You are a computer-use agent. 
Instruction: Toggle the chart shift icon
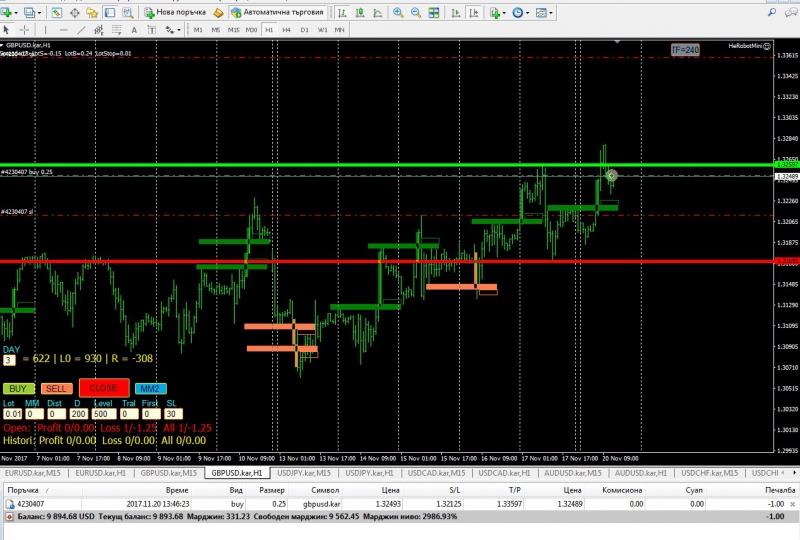pos(473,12)
